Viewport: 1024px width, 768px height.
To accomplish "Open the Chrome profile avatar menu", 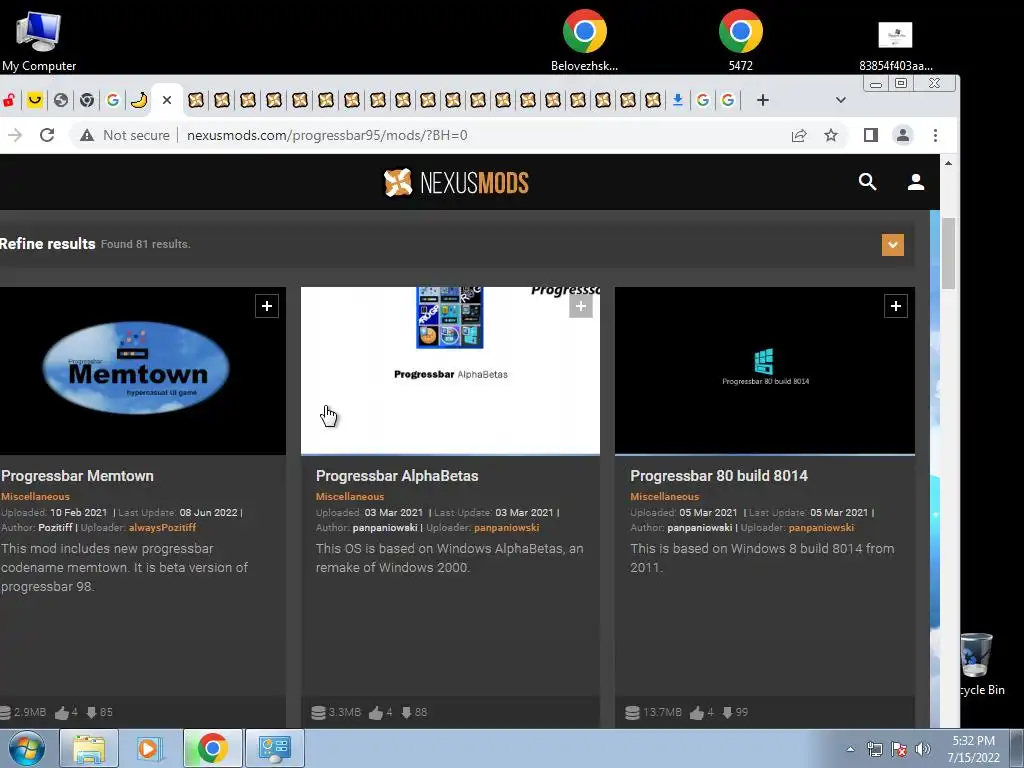I will pyautogui.click(x=903, y=135).
